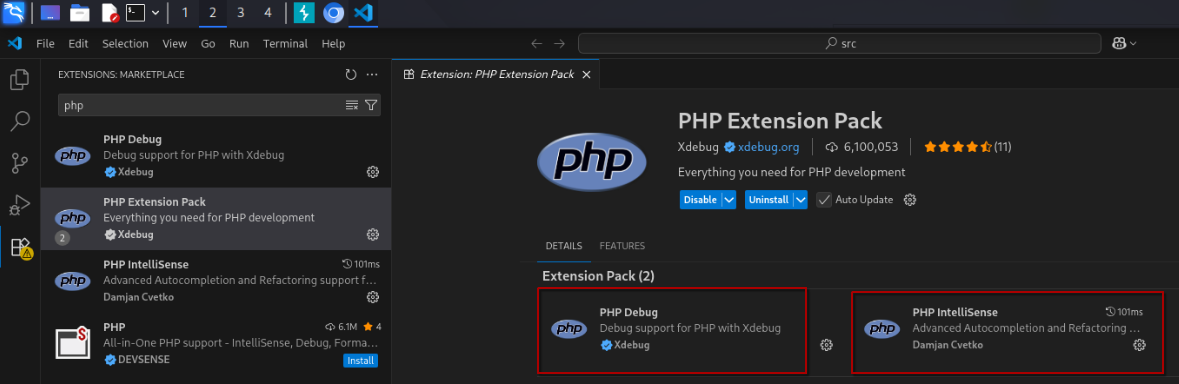The height and width of the screenshot is (384, 1179).
Task: Open the Source Control view
Action: pyautogui.click(x=20, y=162)
